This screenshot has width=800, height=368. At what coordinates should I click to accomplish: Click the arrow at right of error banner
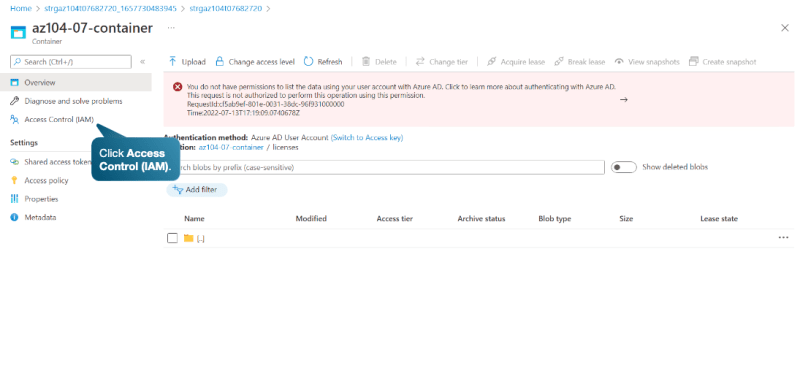[x=623, y=100]
